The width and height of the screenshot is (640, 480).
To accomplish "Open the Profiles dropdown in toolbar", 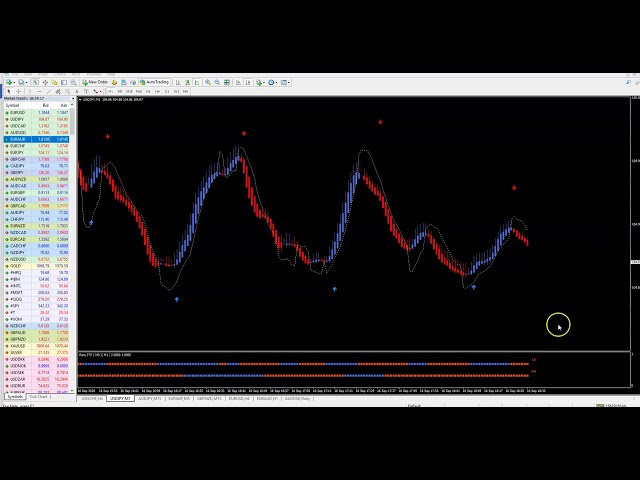I will tap(22, 82).
